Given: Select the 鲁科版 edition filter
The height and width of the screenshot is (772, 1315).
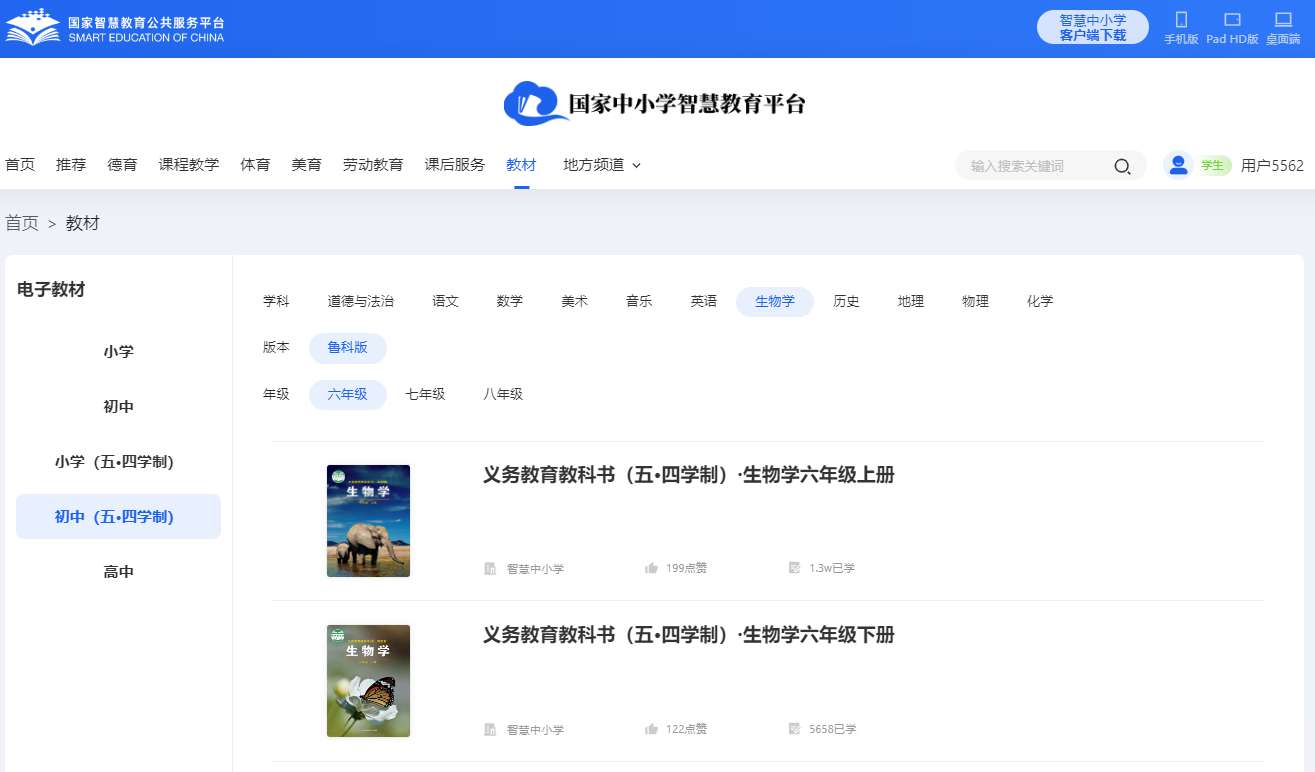Looking at the screenshot, I should coord(348,348).
